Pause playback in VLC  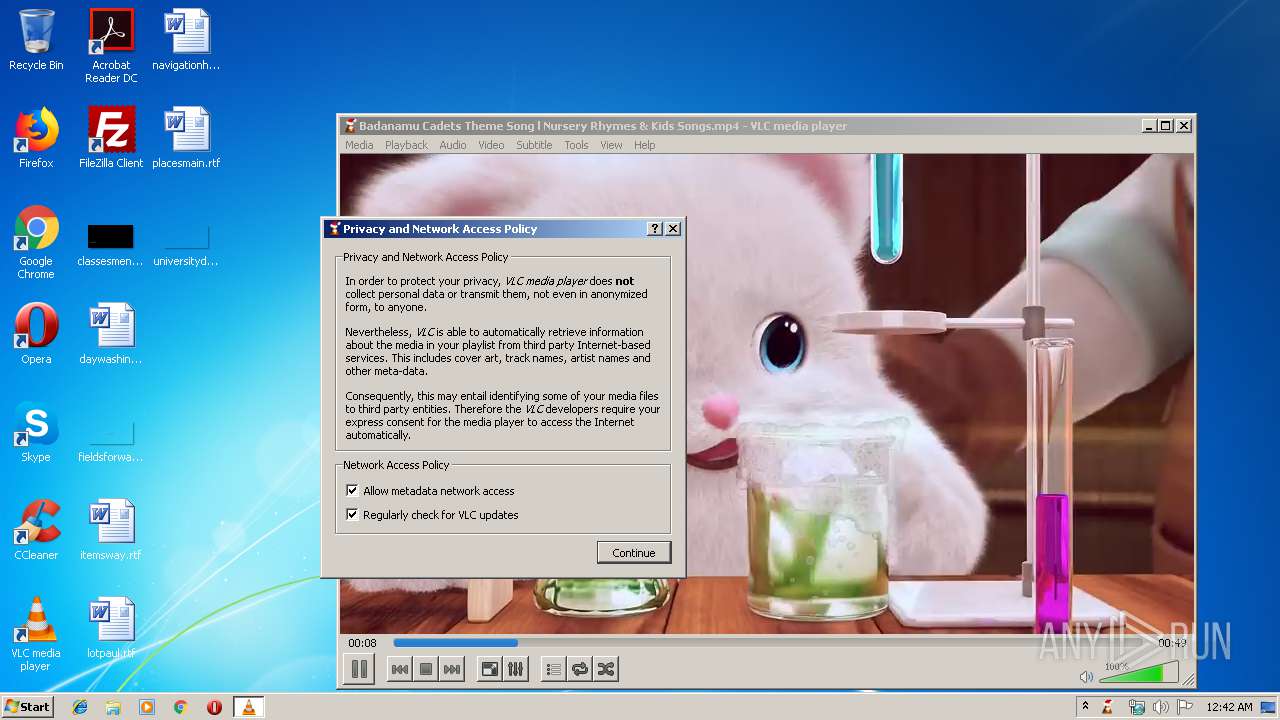pyautogui.click(x=359, y=669)
